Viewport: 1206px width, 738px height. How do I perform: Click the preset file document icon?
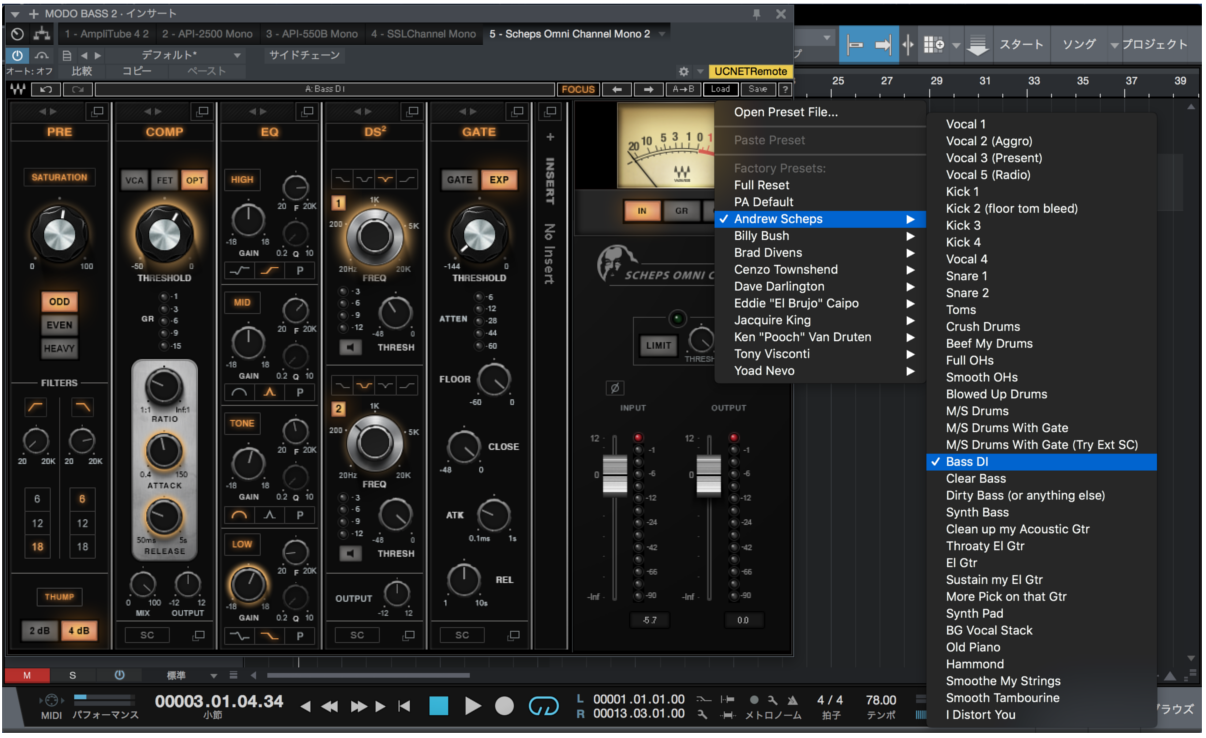[67, 55]
